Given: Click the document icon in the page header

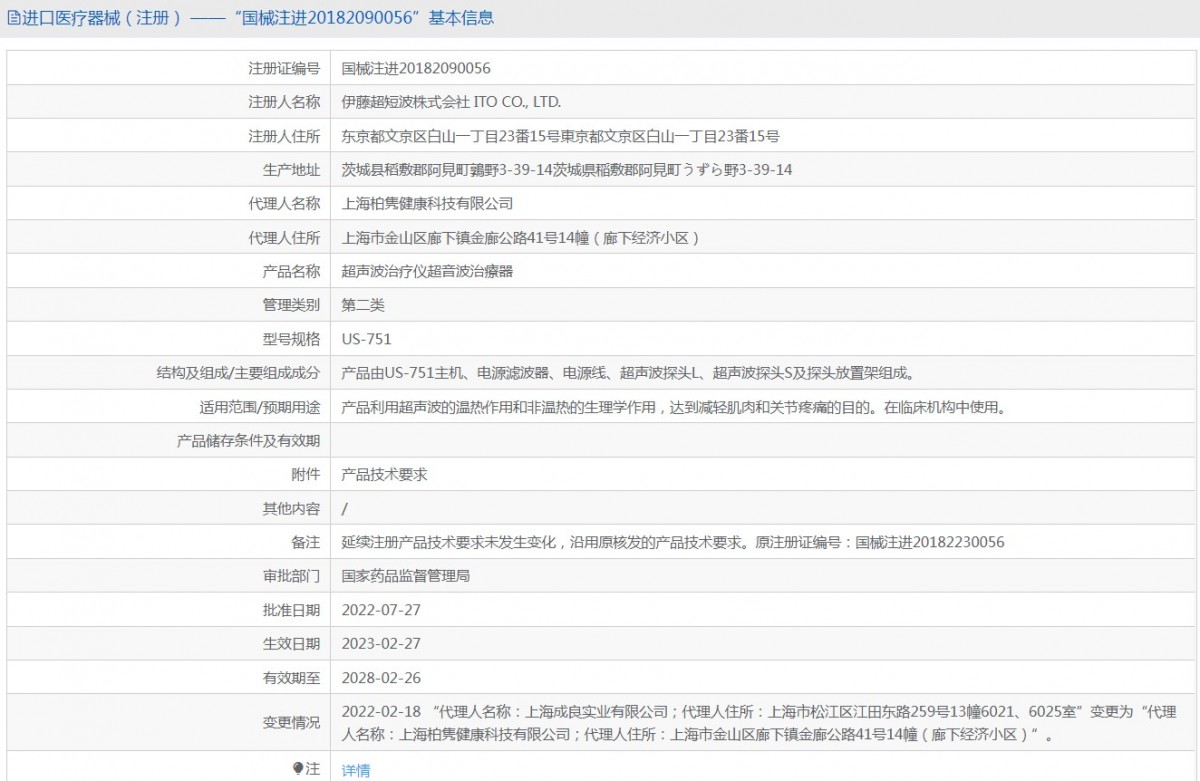Looking at the screenshot, I should [13, 18].
